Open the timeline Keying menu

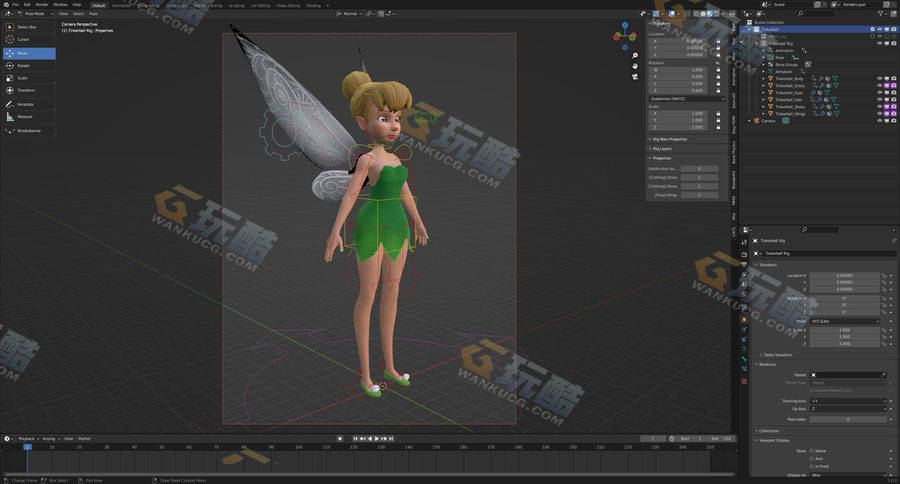coord(51,439)
